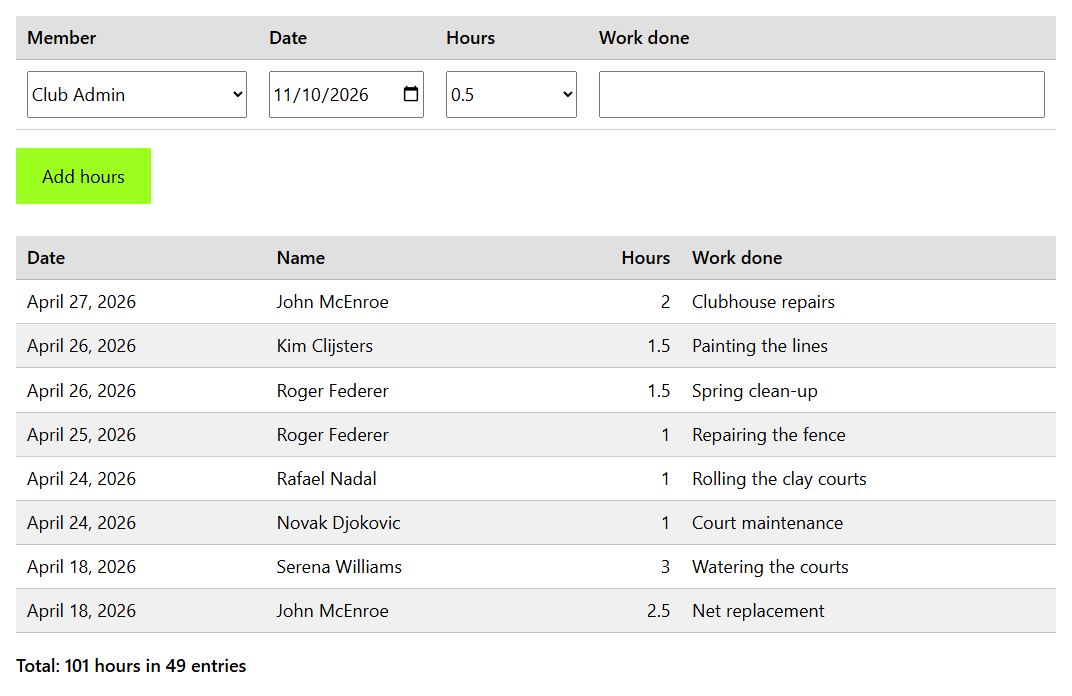Click the Total: 101 hours in 49 entries text
1072x696 pixels.
[x=131, y=666]
